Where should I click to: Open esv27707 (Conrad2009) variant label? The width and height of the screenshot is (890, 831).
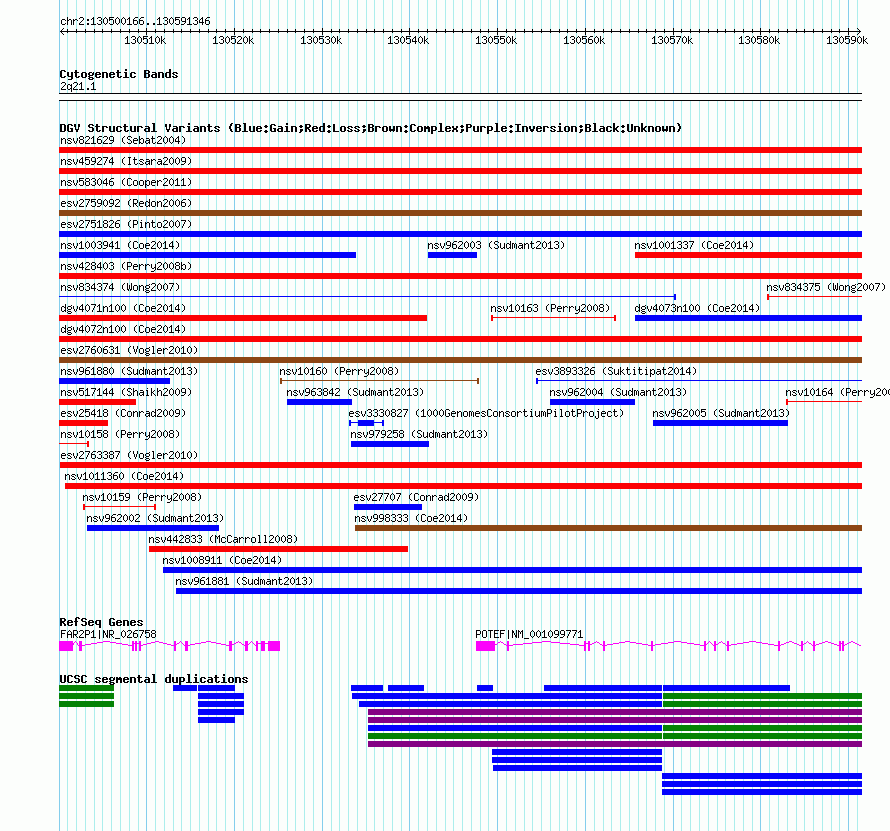pos(416,497)
